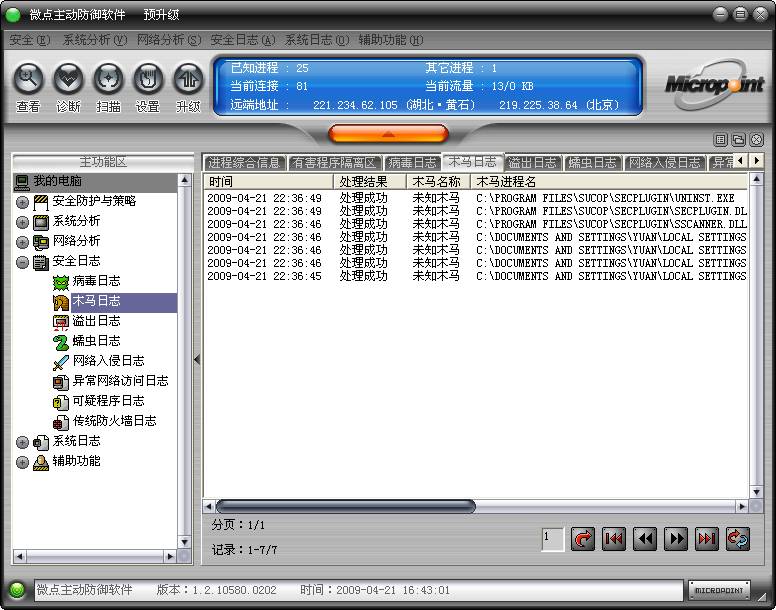Click the small round X icon above tabs
The image size is (776, 610).
(x=757, y=140)
